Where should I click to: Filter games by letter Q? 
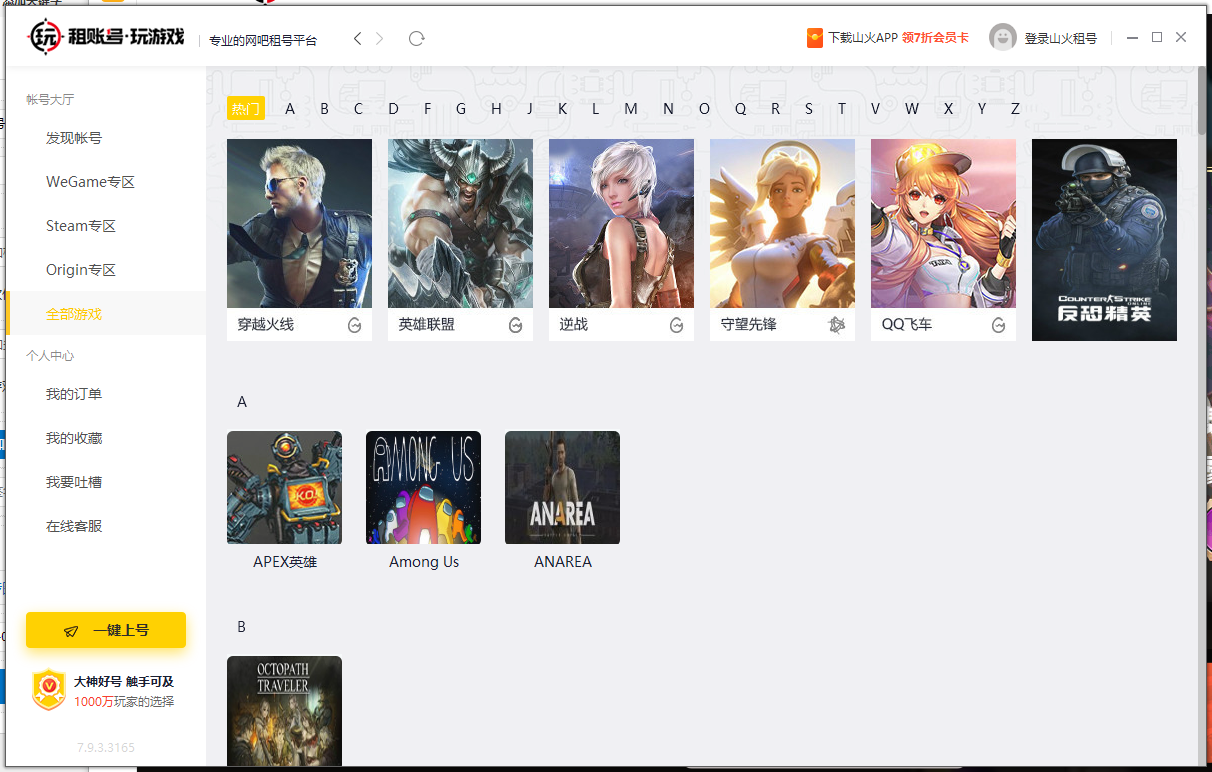tap(740, 109)
